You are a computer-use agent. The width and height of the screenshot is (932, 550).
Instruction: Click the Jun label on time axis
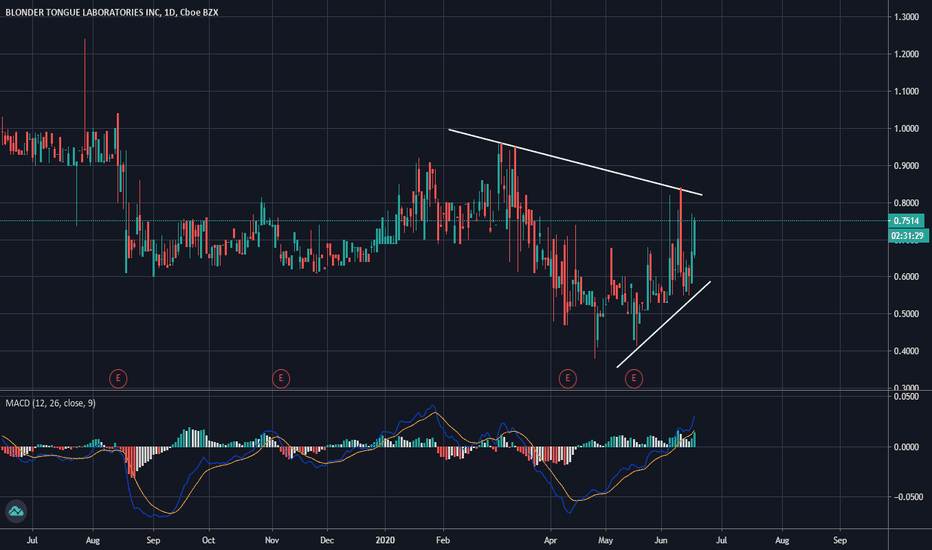click(661, 540)
